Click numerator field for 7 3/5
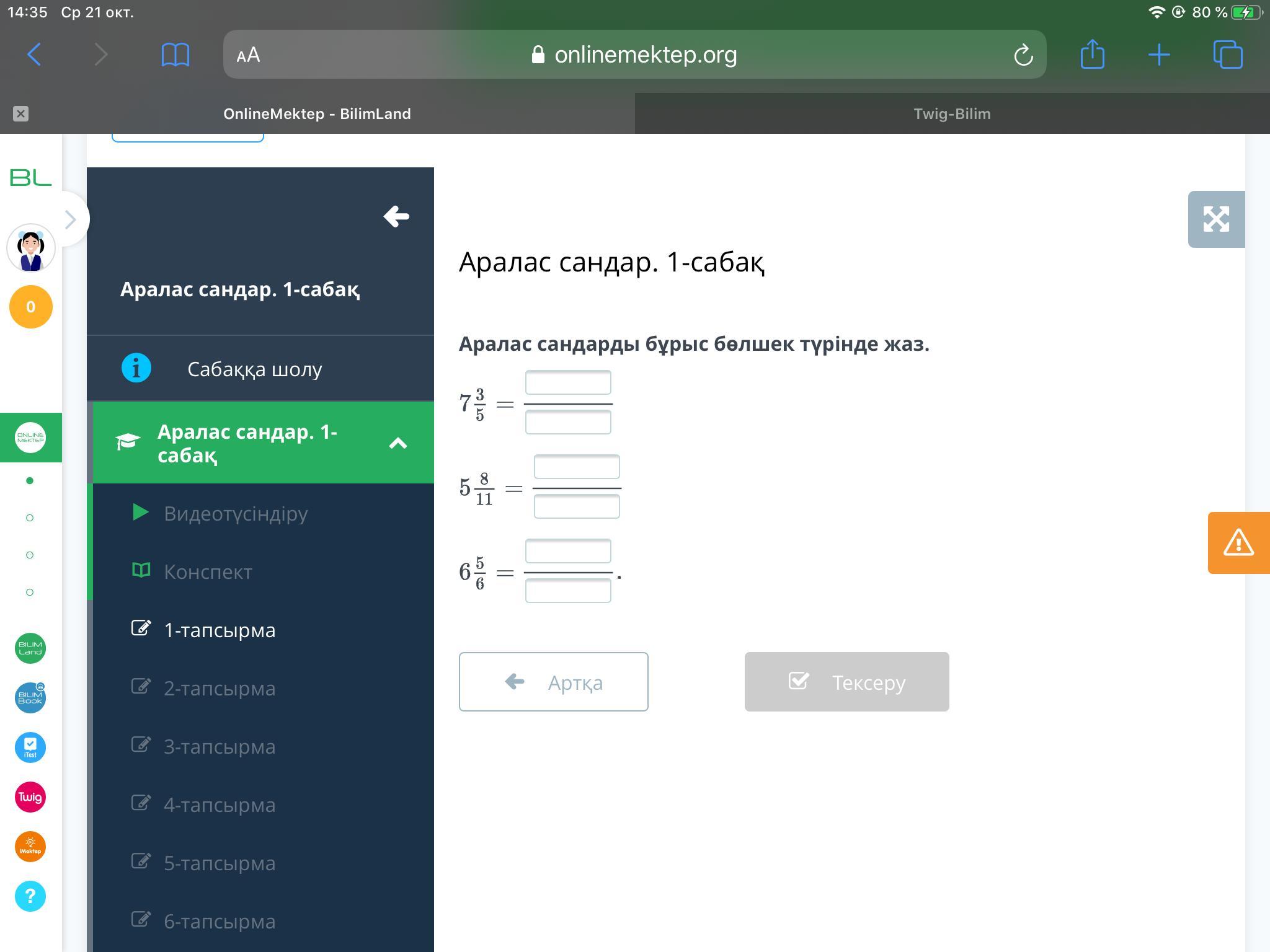The height and width of the screenshot is (952, 1270). [x=567, y=383]
